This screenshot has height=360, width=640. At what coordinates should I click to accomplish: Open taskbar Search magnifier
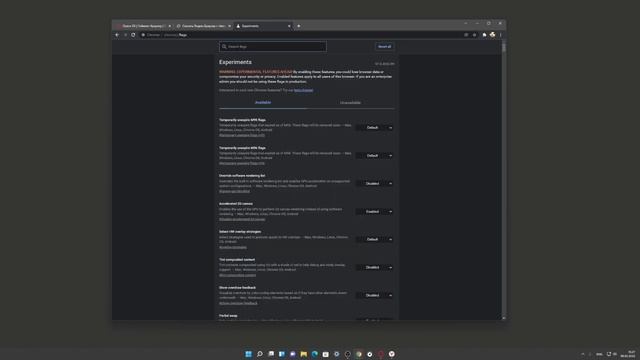[x=260, y=354]
